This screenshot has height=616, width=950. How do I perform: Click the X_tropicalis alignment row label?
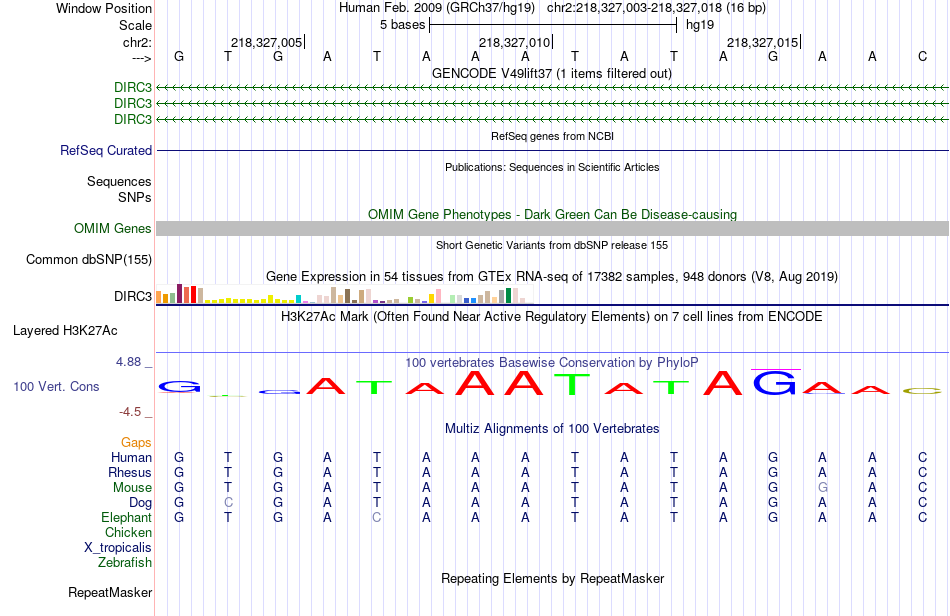(x=118, y=548)
